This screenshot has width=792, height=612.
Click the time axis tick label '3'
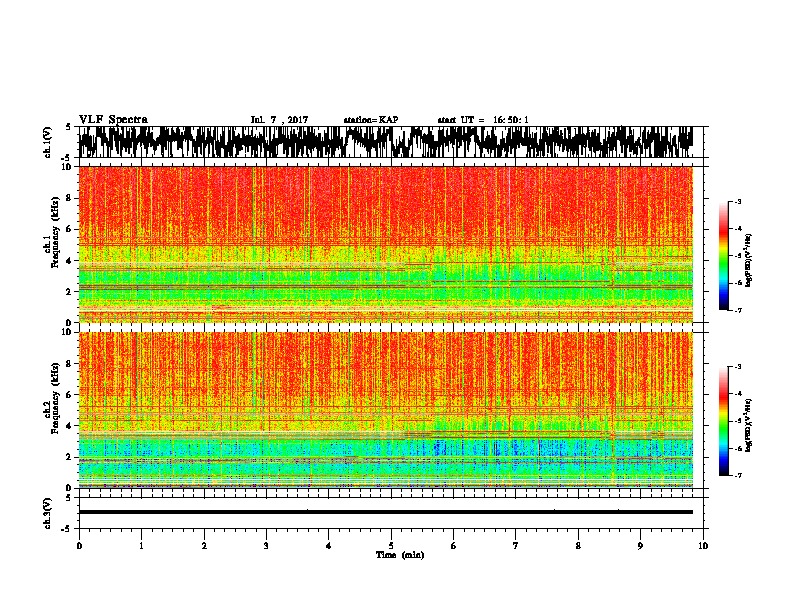(x=266, y=546)
